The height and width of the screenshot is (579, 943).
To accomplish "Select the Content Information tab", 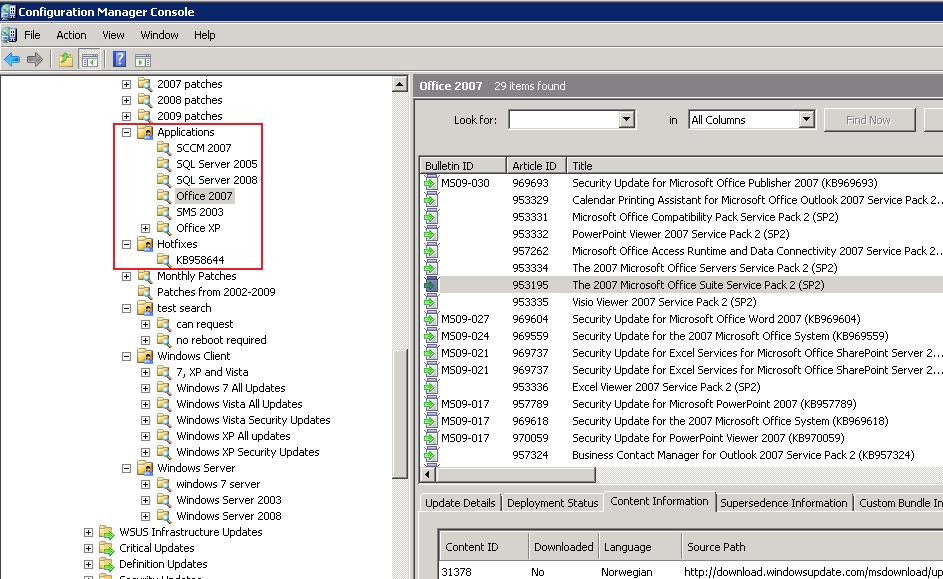I will [x=659, y=501].
